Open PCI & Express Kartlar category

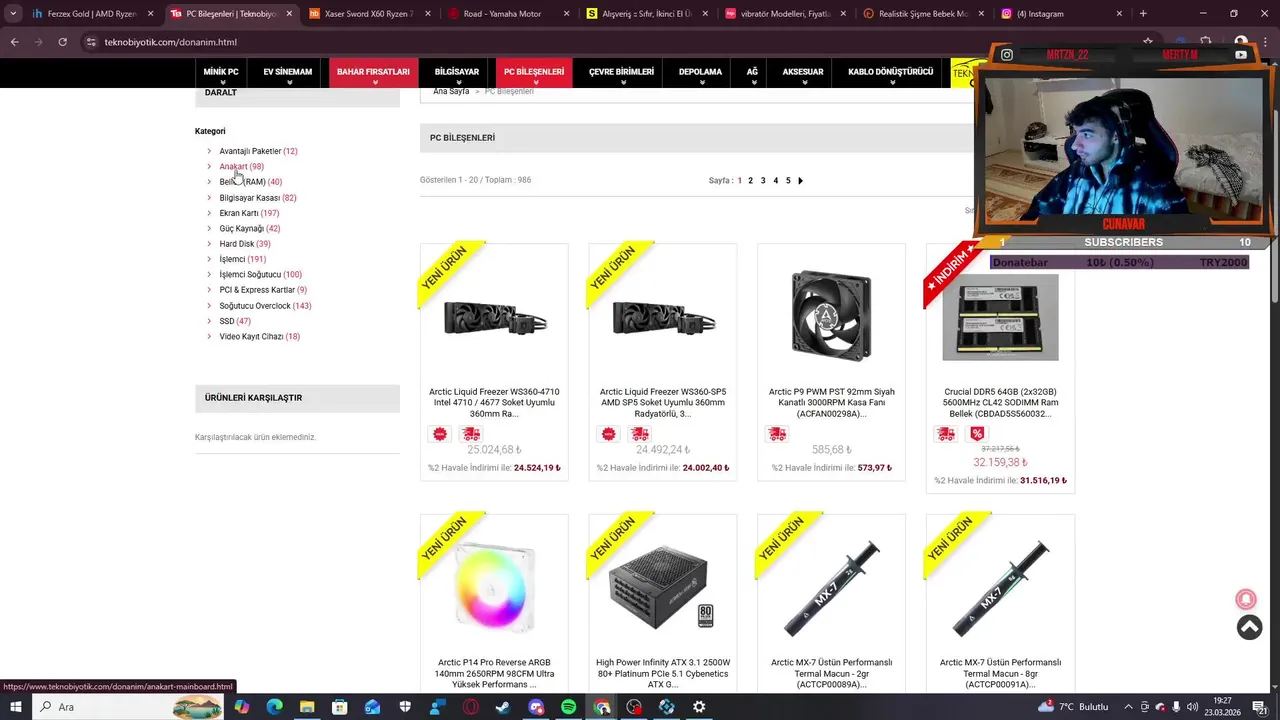click(x=263, y=290)
